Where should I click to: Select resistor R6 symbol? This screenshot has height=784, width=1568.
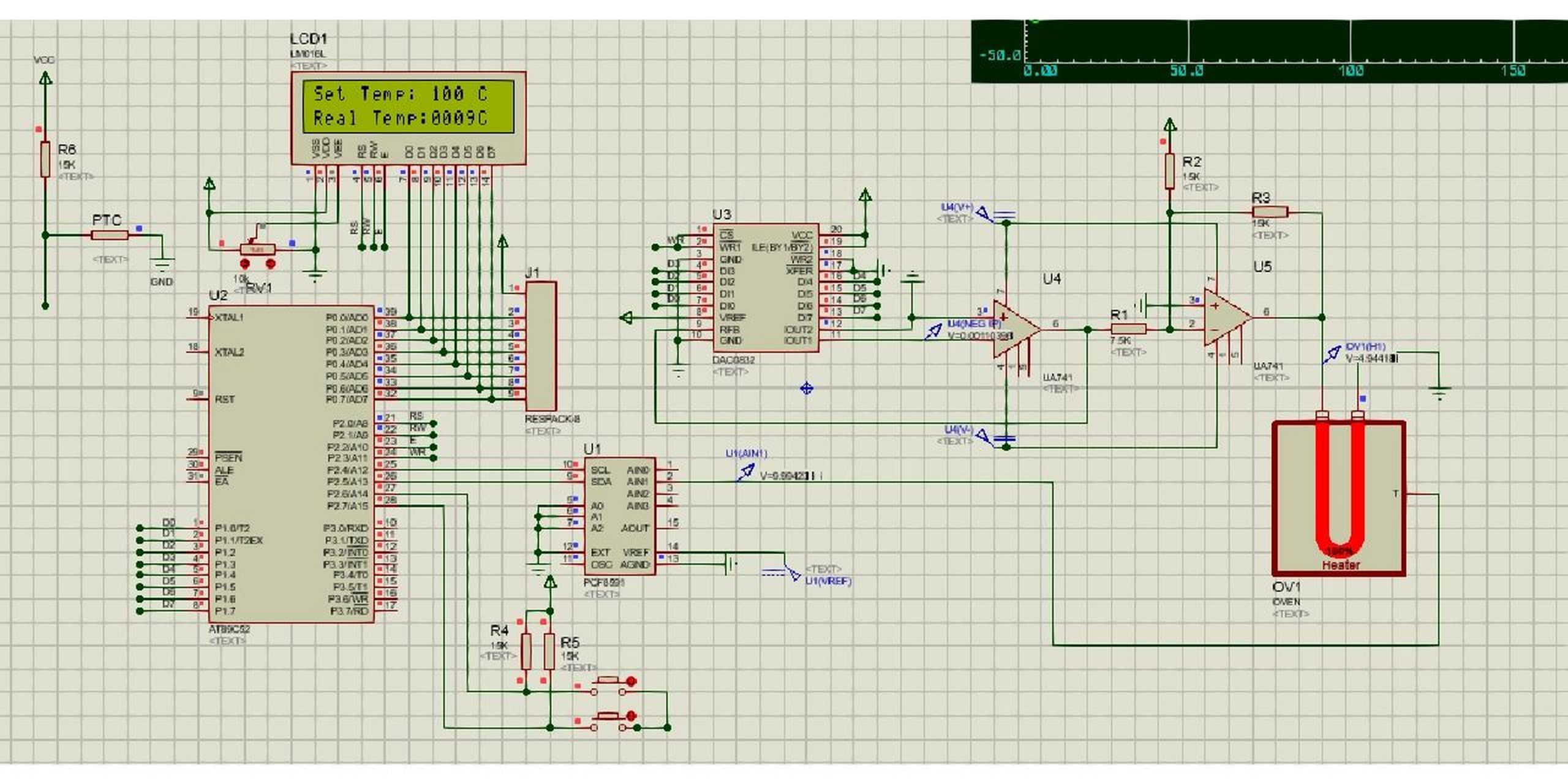pyautogui.click(x=45, y=159)
